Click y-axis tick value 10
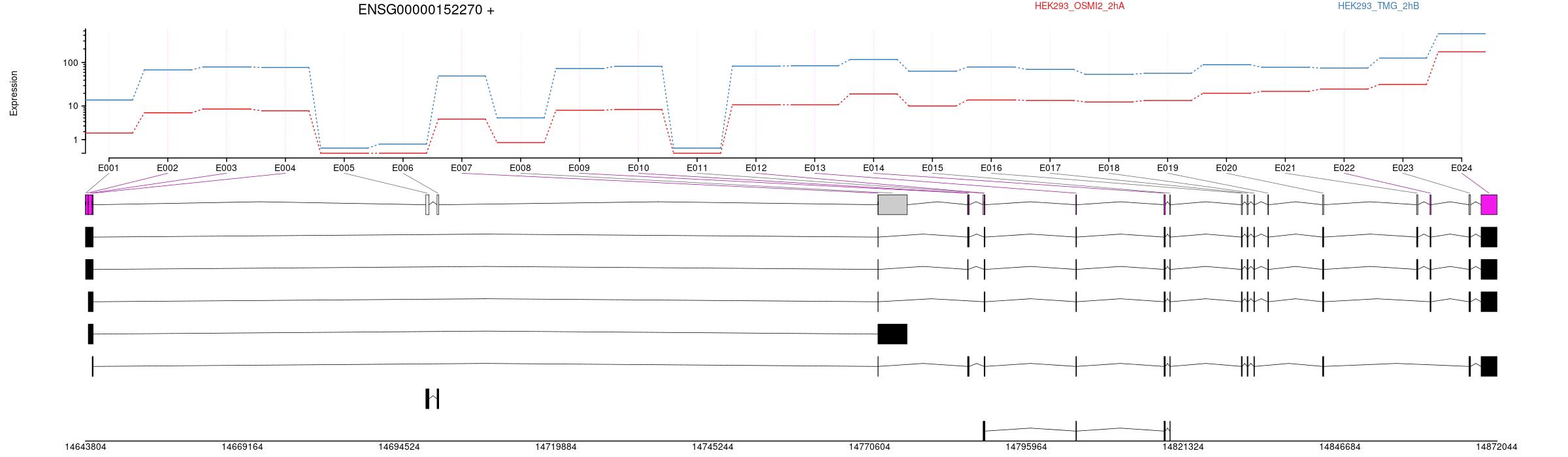The image size is (1568, 457). point(73,106)
